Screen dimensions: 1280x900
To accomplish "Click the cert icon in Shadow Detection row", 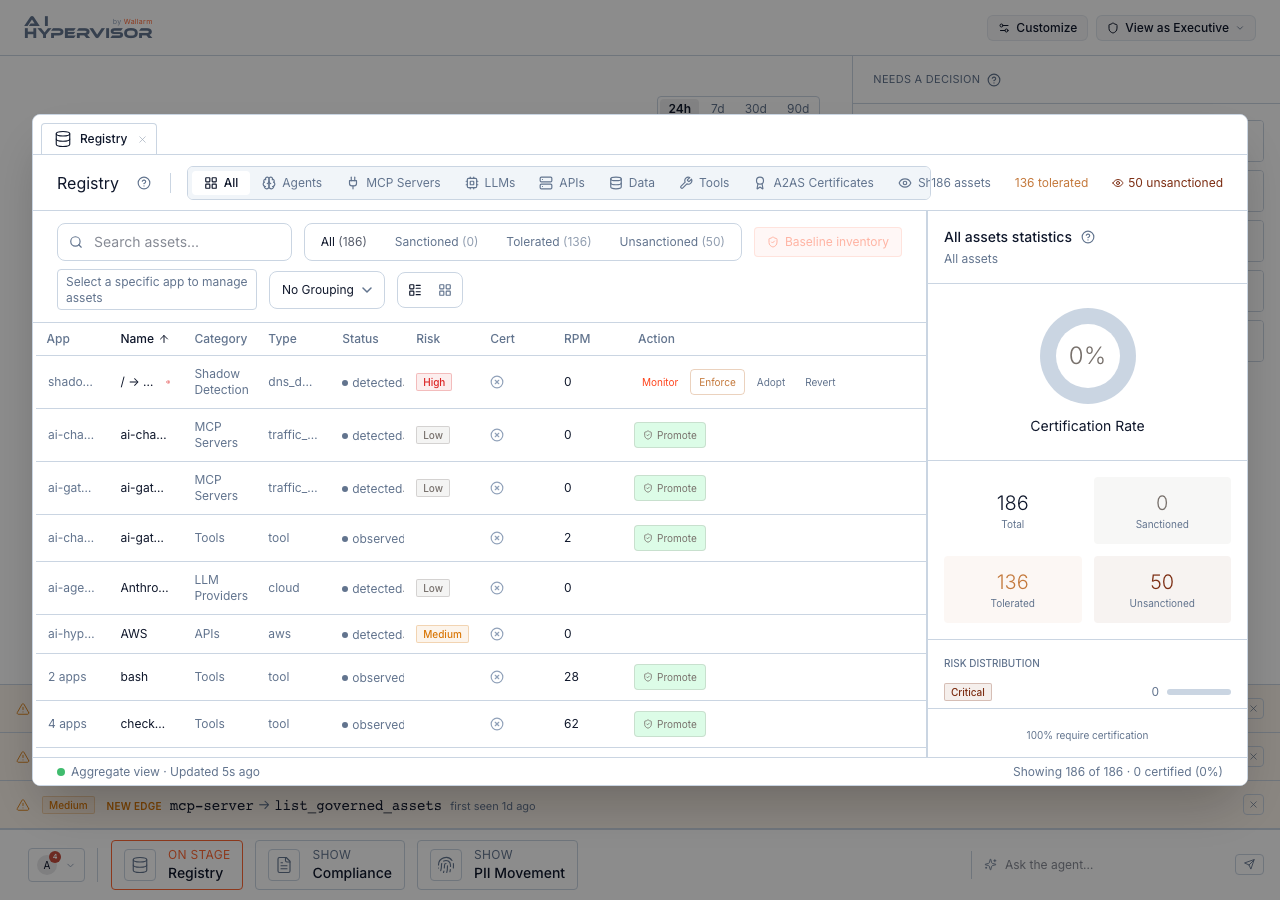I will click(x=497, y=382).
